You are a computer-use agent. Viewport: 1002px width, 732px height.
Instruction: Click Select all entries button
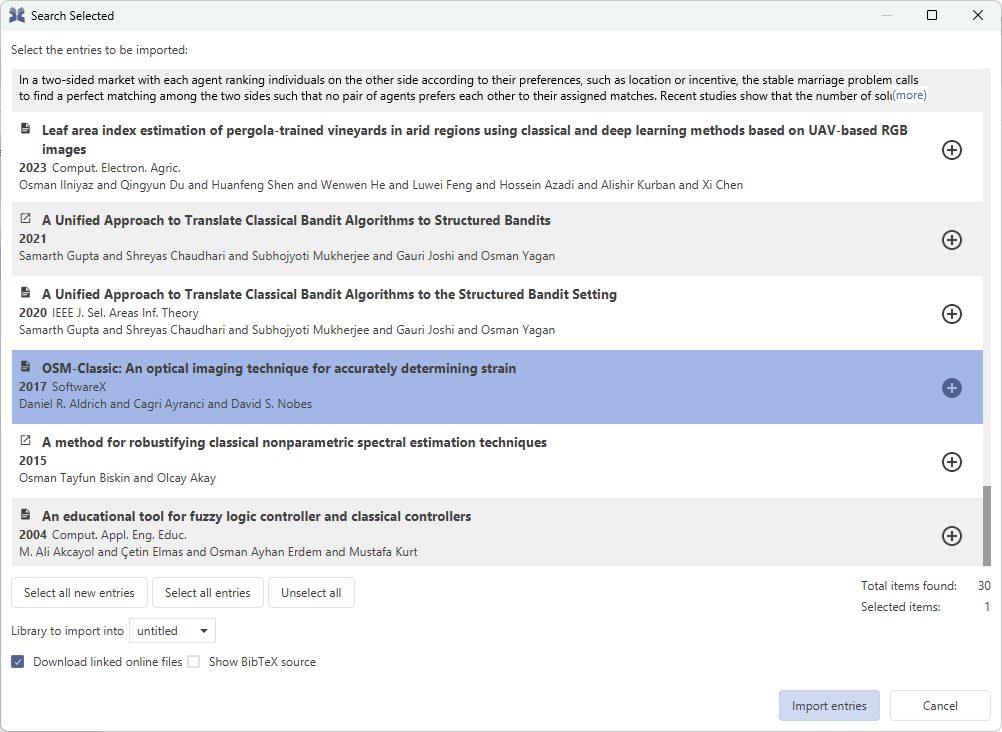click(x=208, y=593)
